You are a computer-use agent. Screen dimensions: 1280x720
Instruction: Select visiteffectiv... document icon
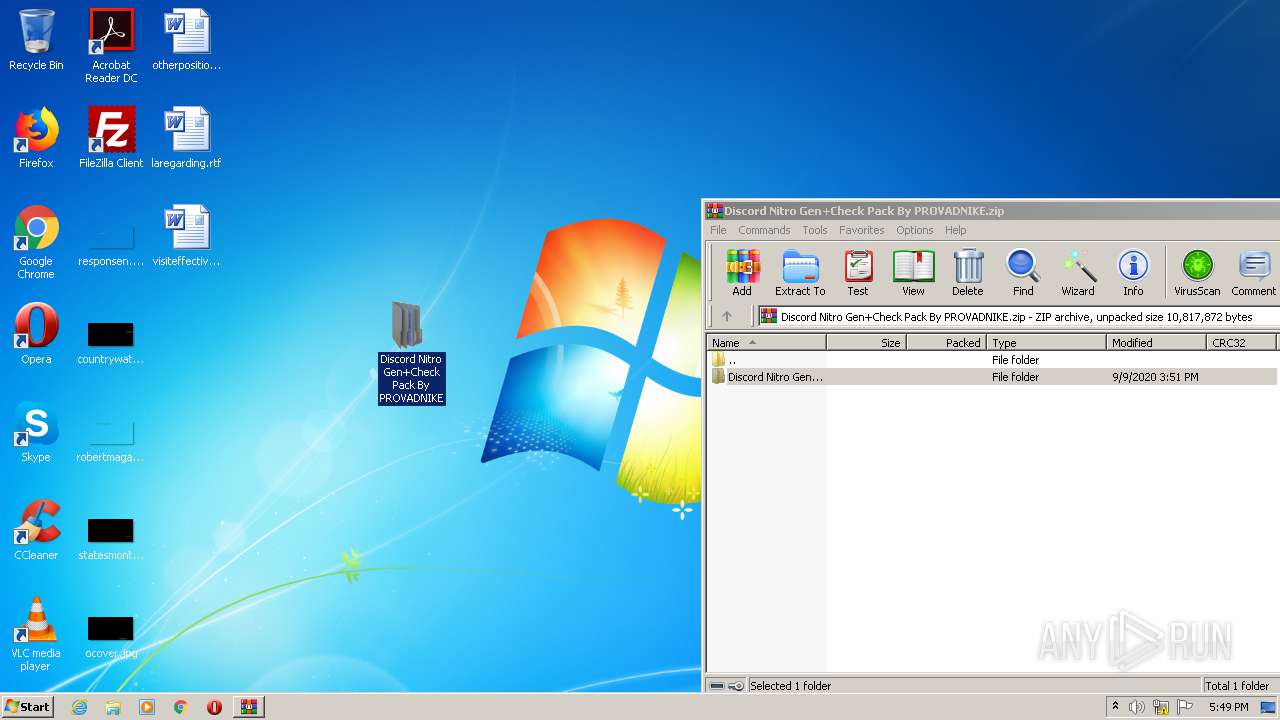point(186,236)
